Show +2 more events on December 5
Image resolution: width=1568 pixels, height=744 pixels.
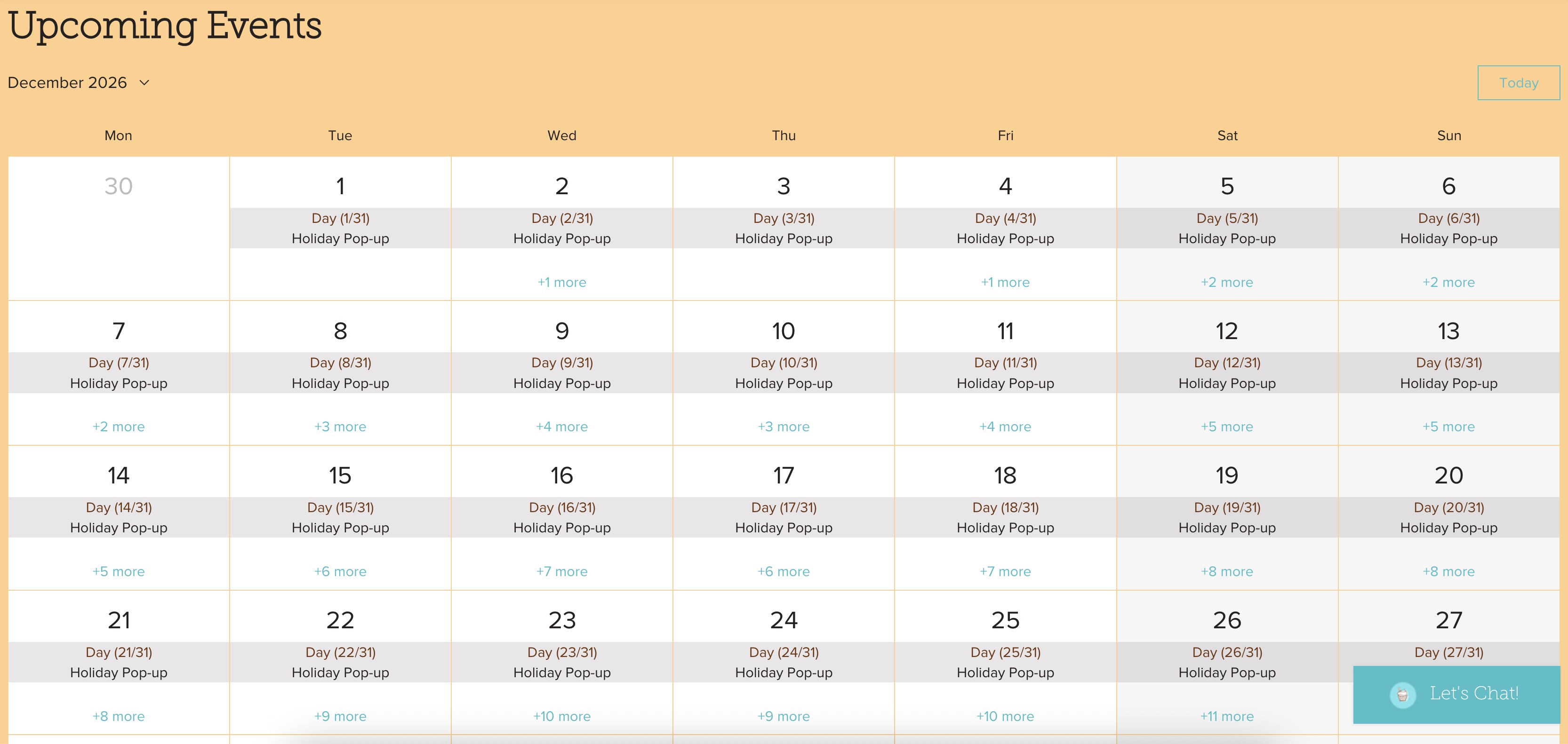pos(1227,282)
